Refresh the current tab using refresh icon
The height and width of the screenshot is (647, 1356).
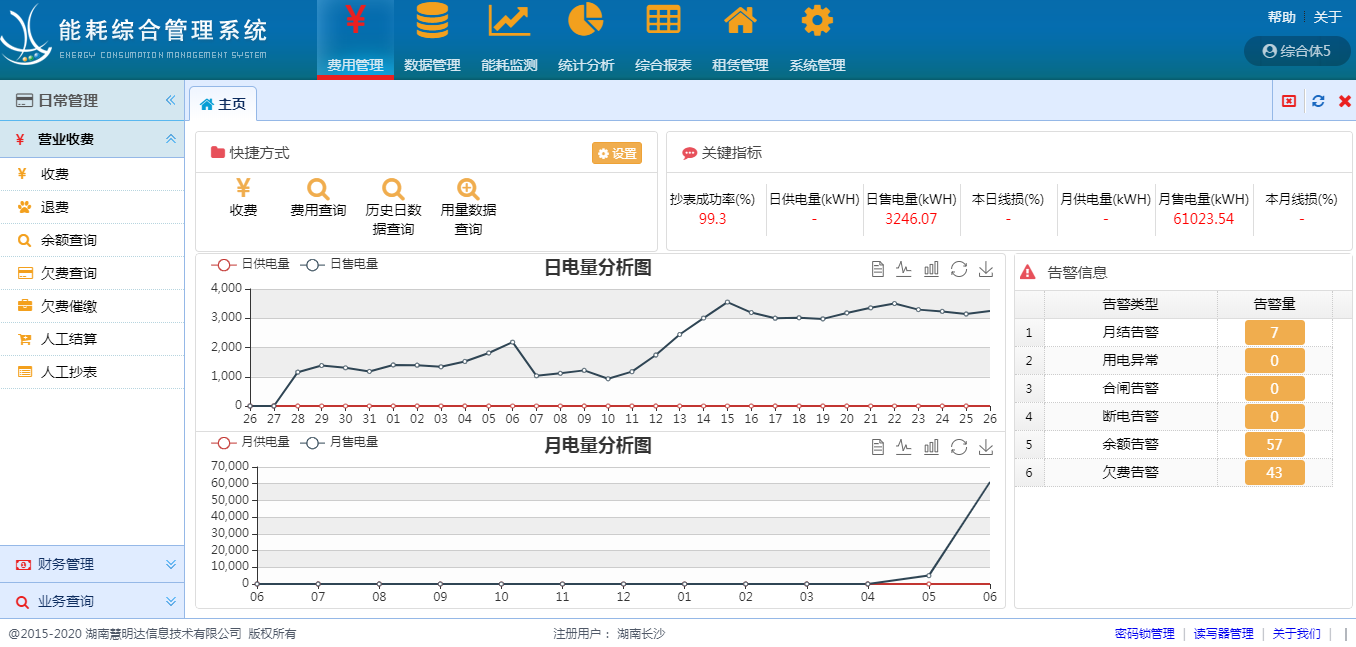pos(1318,101)
